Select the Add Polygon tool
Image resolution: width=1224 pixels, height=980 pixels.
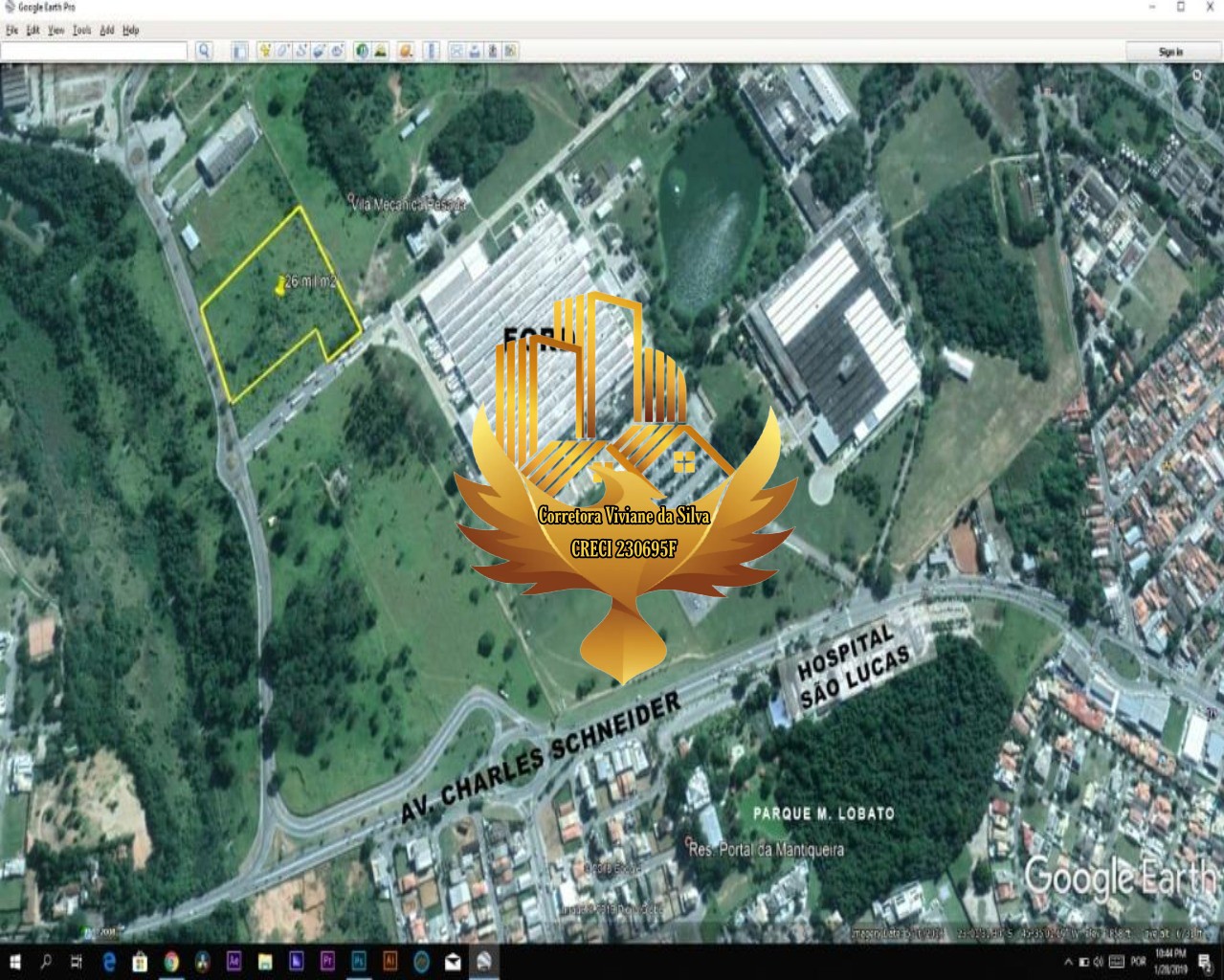click(x=281, y=53)
